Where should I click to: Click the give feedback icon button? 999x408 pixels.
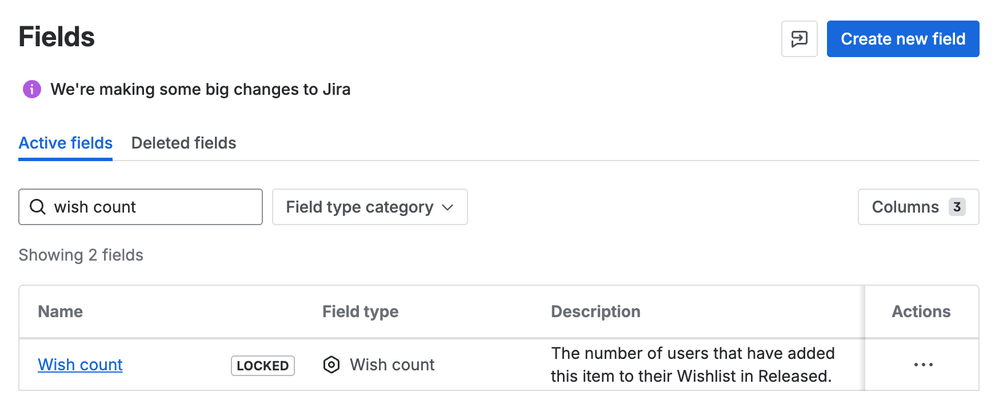[799, 39]
